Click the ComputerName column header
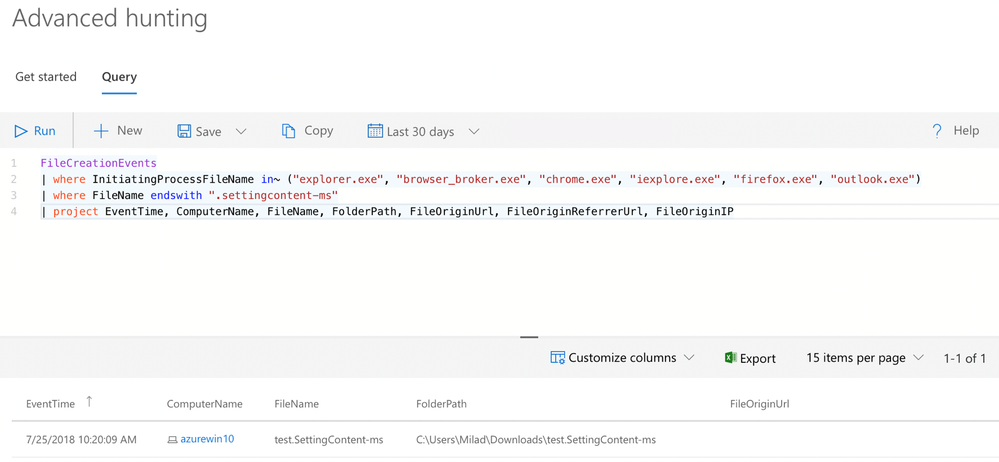The height and width of the screenshot is (462, 999). pyautogui.click(x=205, y=404)
